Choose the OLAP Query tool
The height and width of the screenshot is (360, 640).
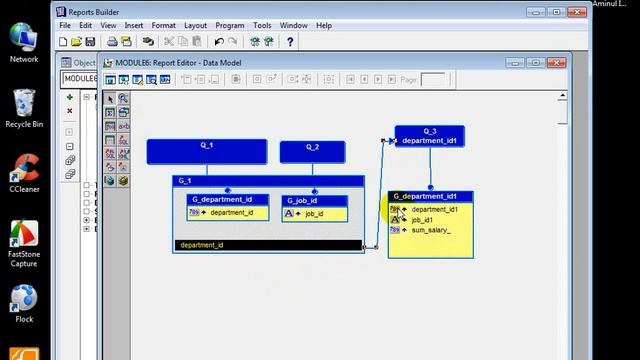[x=123, y=180]
